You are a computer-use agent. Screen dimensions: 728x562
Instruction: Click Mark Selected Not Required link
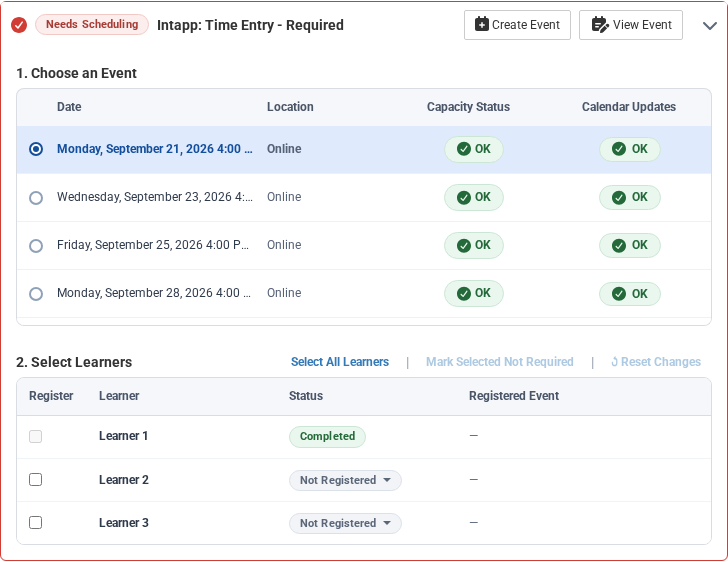point(500,362)
